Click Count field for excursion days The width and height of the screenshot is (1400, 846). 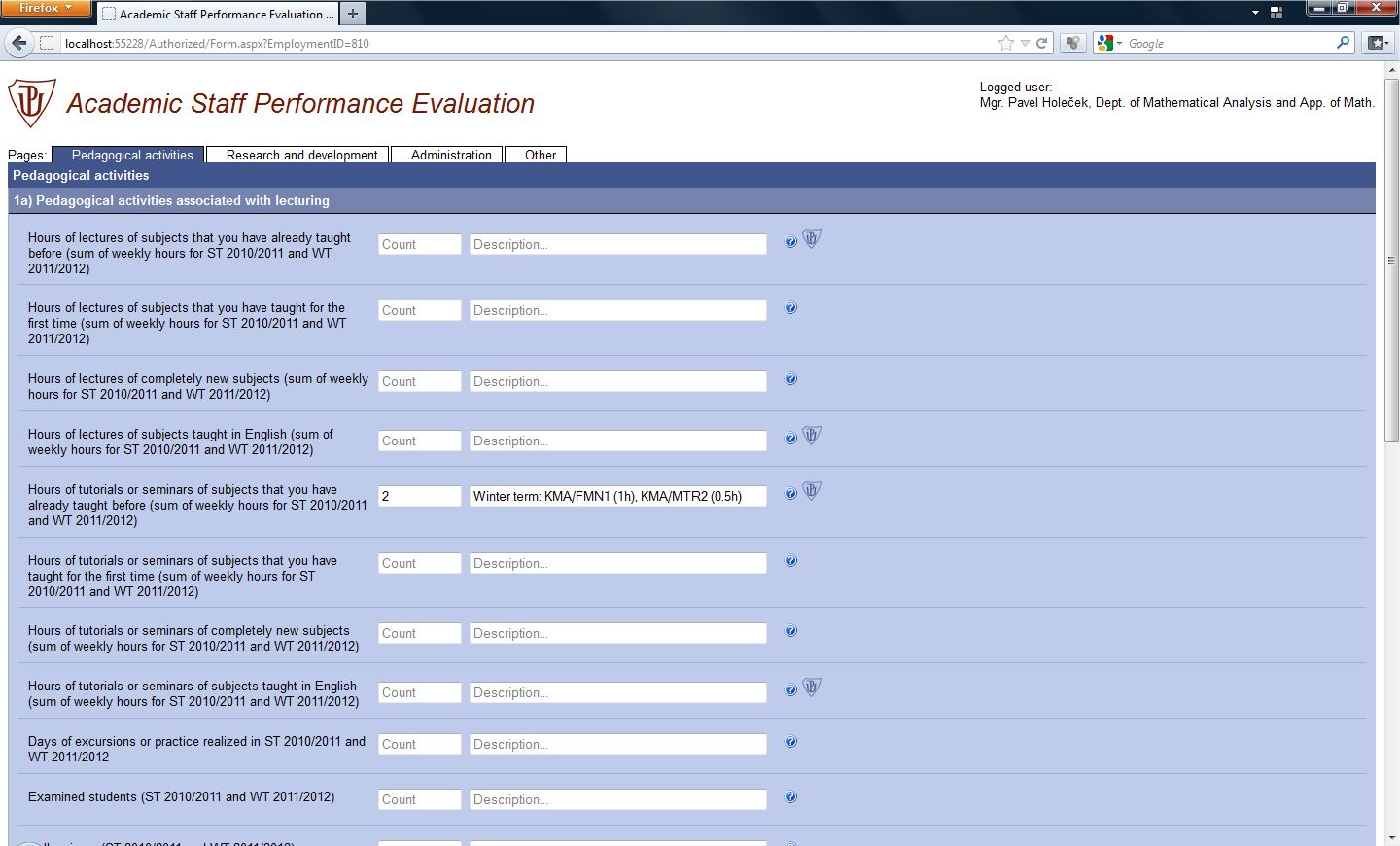click(x=420, y=744)
